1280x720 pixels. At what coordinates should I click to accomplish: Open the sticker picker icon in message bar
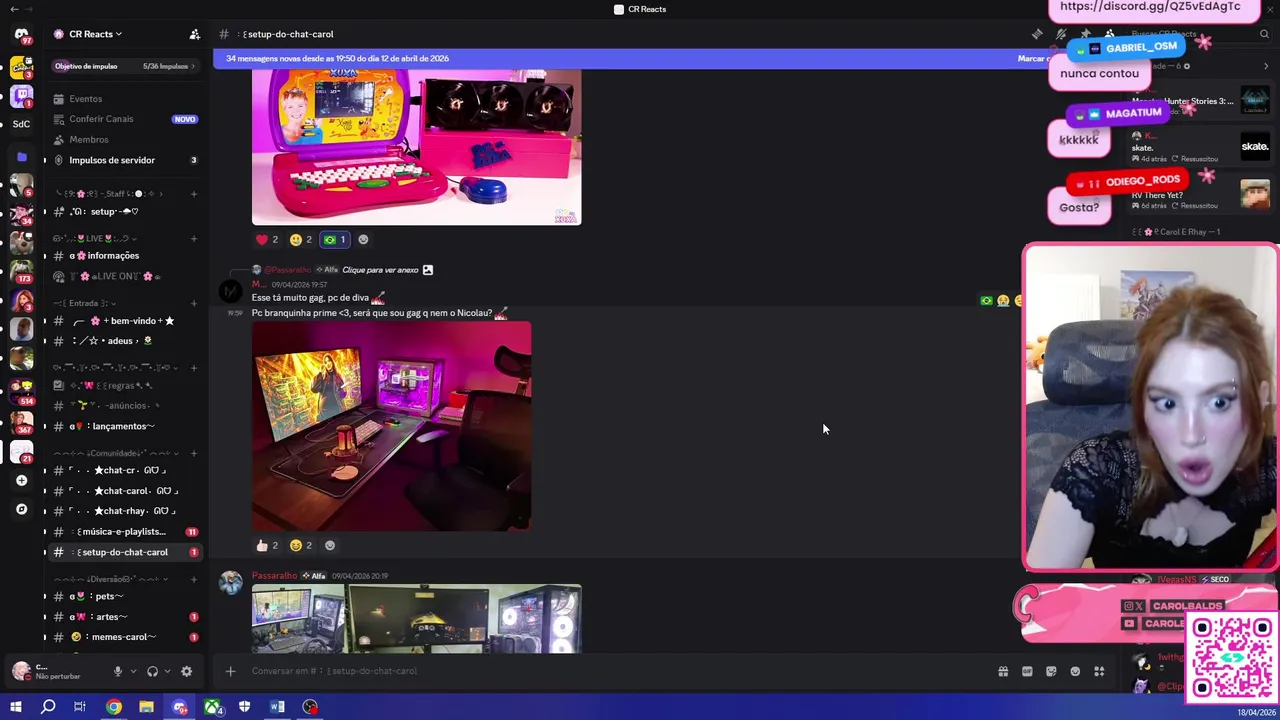[1051, 671]
